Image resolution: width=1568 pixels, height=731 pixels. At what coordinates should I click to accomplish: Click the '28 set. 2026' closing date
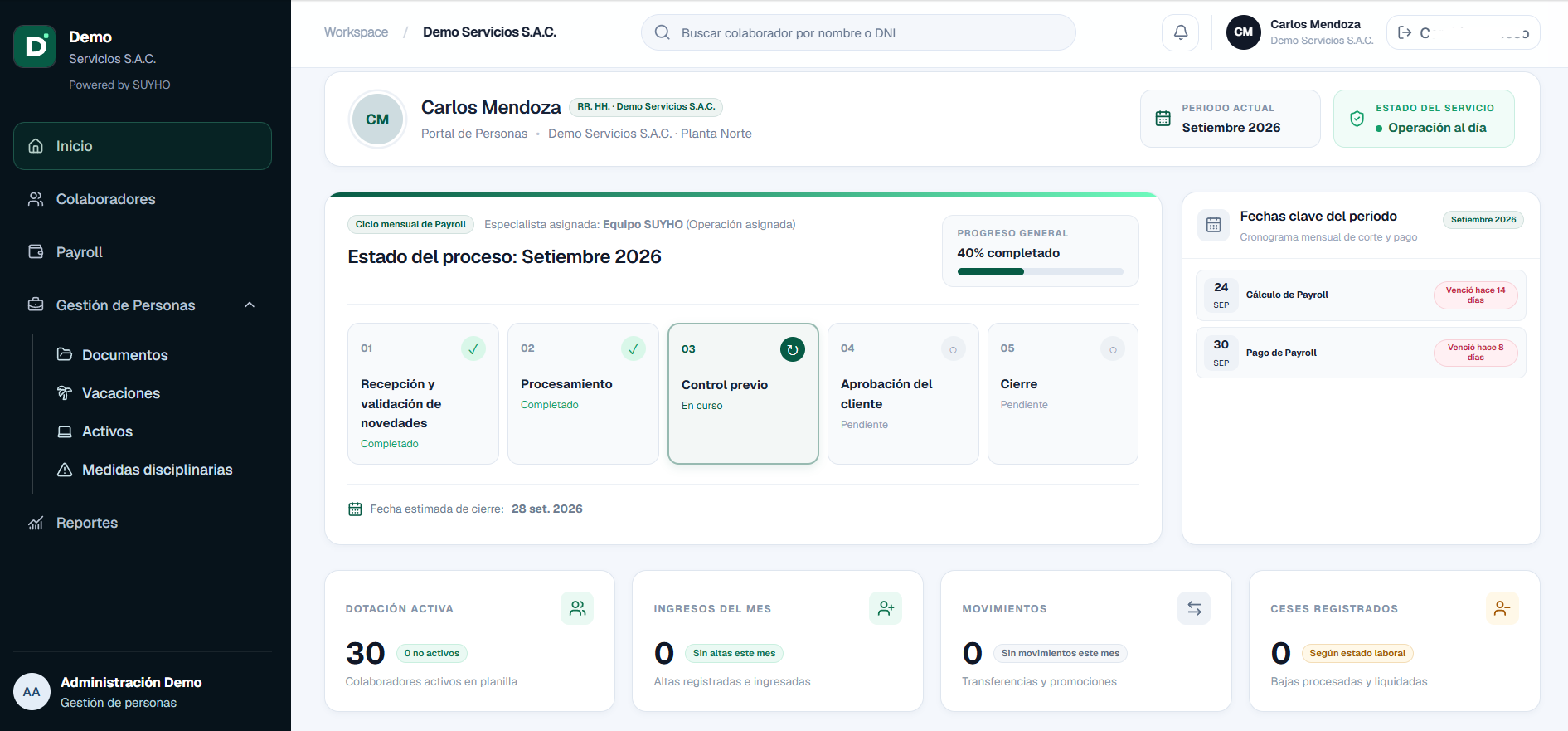[547, 509]
